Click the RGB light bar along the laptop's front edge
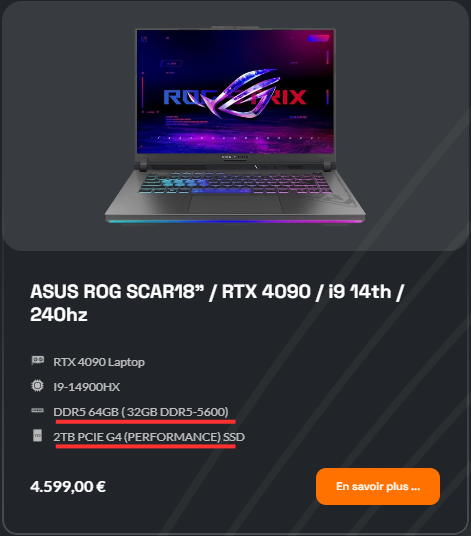 coord(235,222)
